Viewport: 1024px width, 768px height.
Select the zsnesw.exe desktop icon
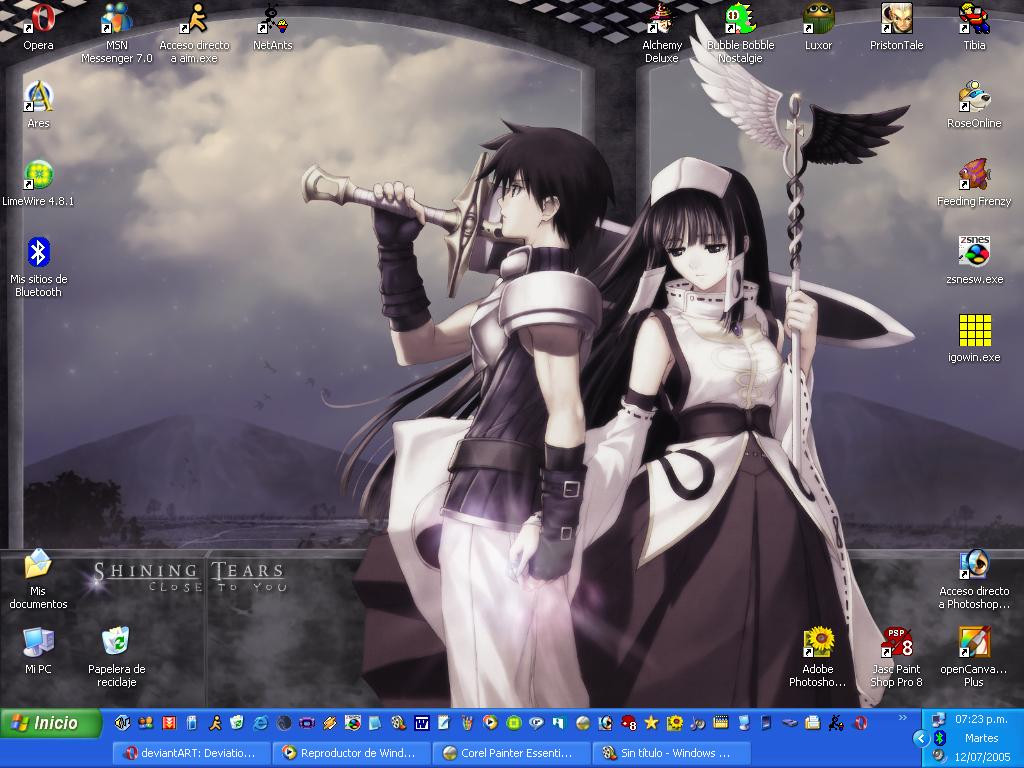(974, 261)
